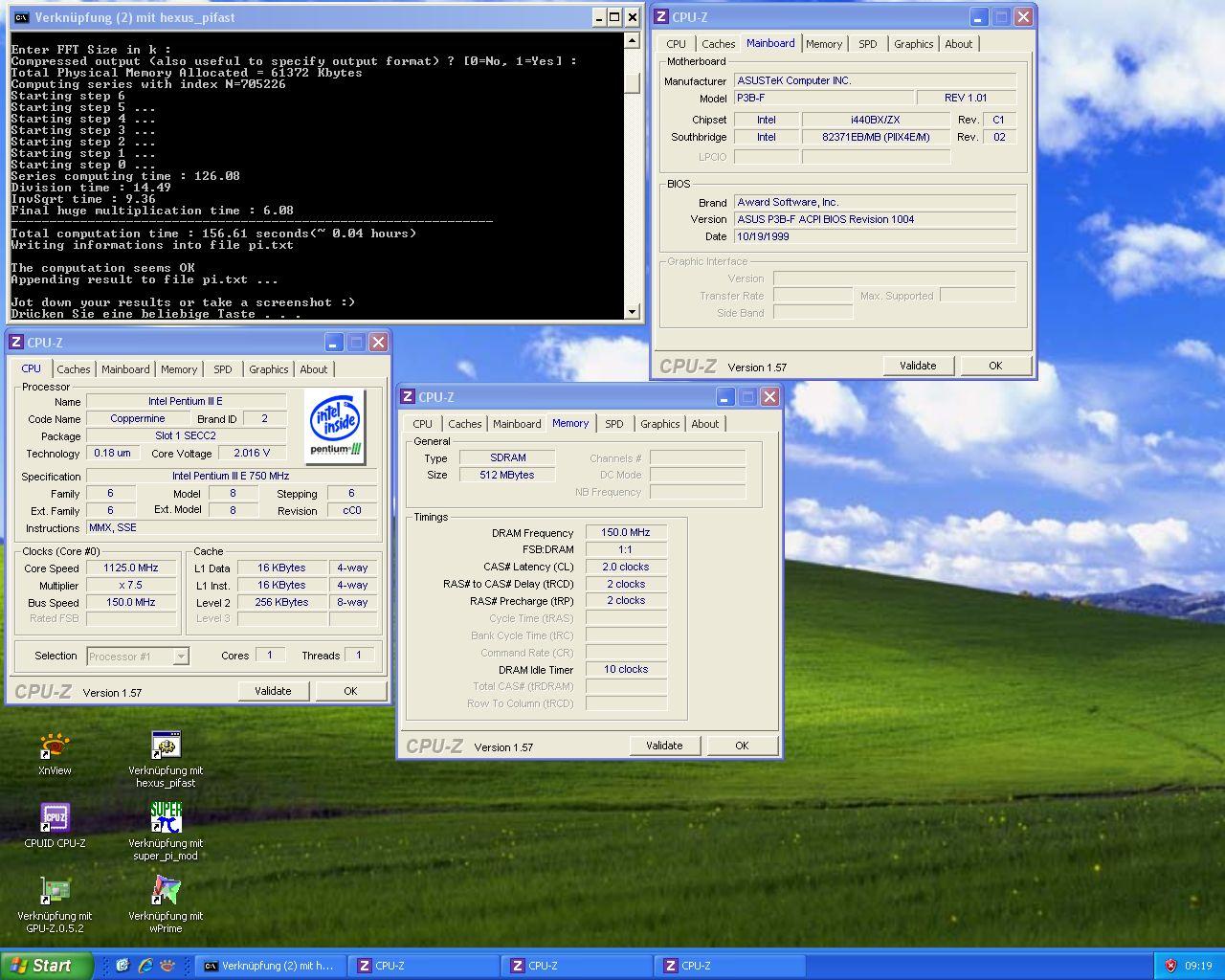Click Validate in the Memory window
This screenshot has width=1225, height=980.
click(664, 746)
